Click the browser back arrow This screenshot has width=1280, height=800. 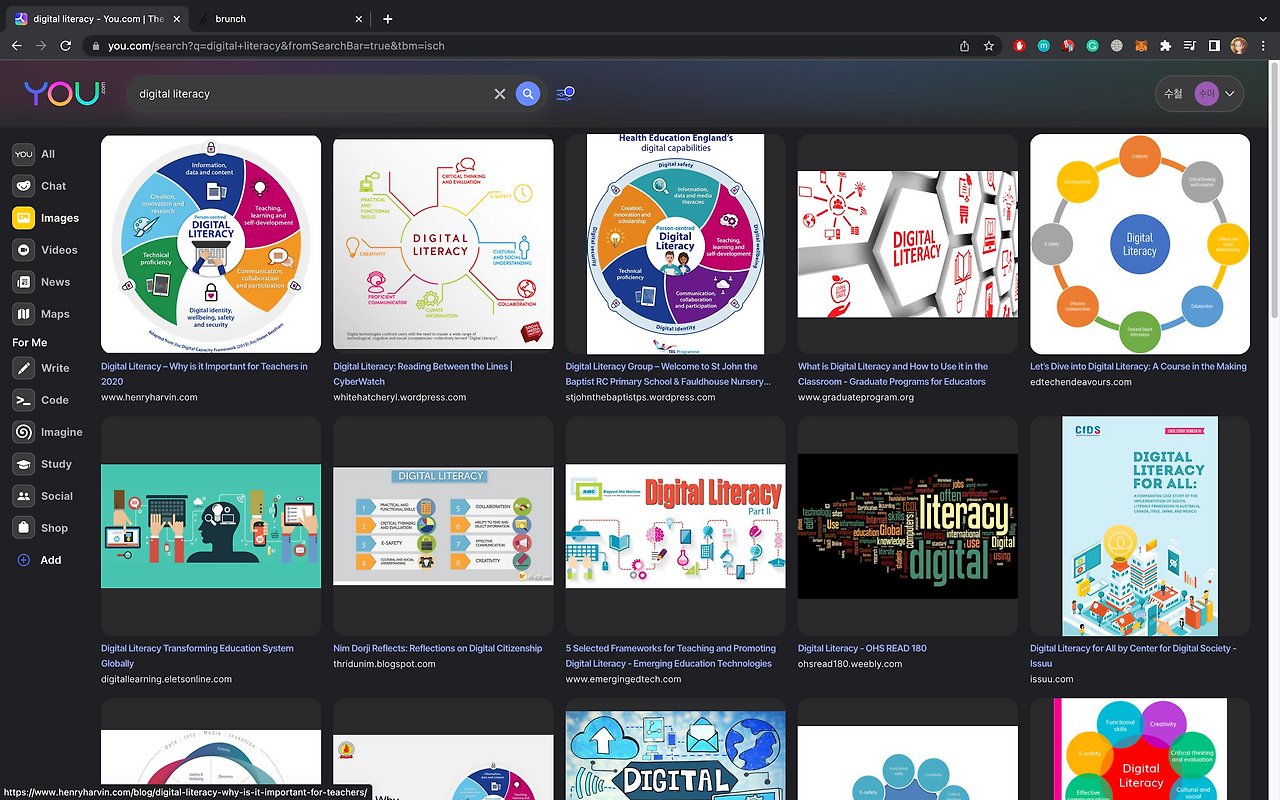(x=17, y=45)
